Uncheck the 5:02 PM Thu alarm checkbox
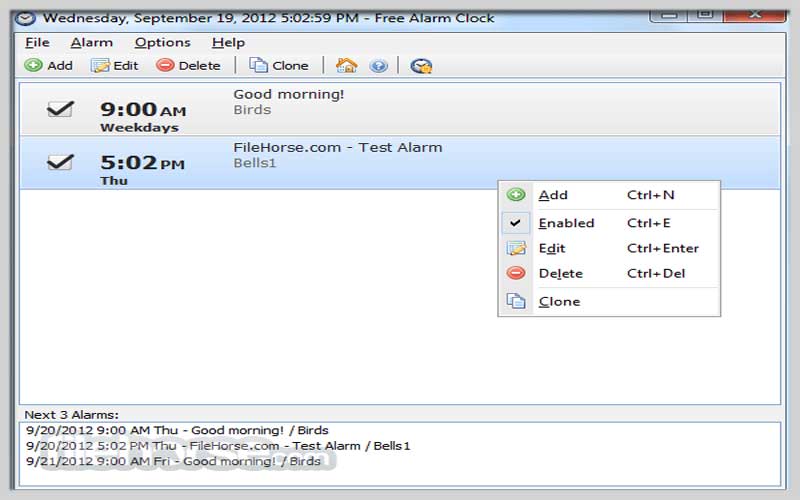This screenshot has height=500, width=800. [60, 162]
